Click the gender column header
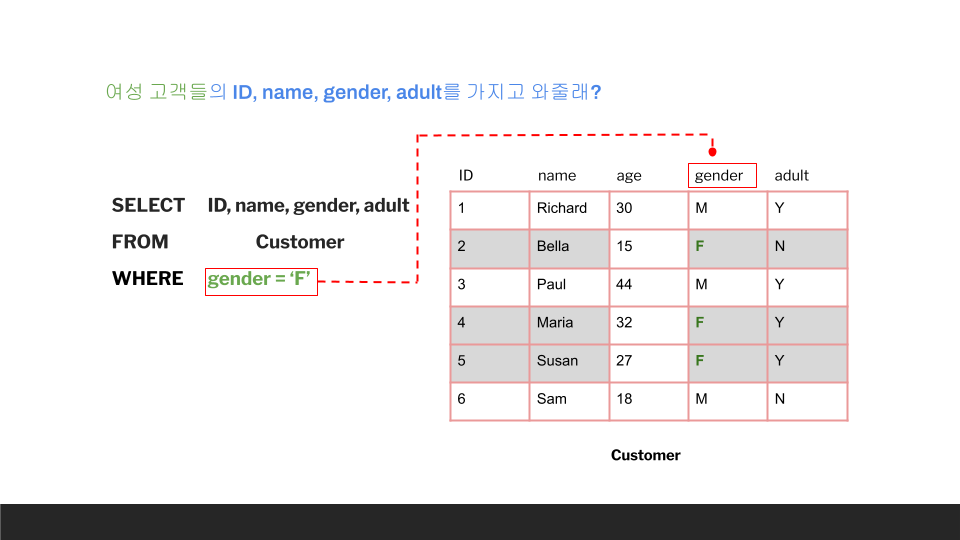 722,176
